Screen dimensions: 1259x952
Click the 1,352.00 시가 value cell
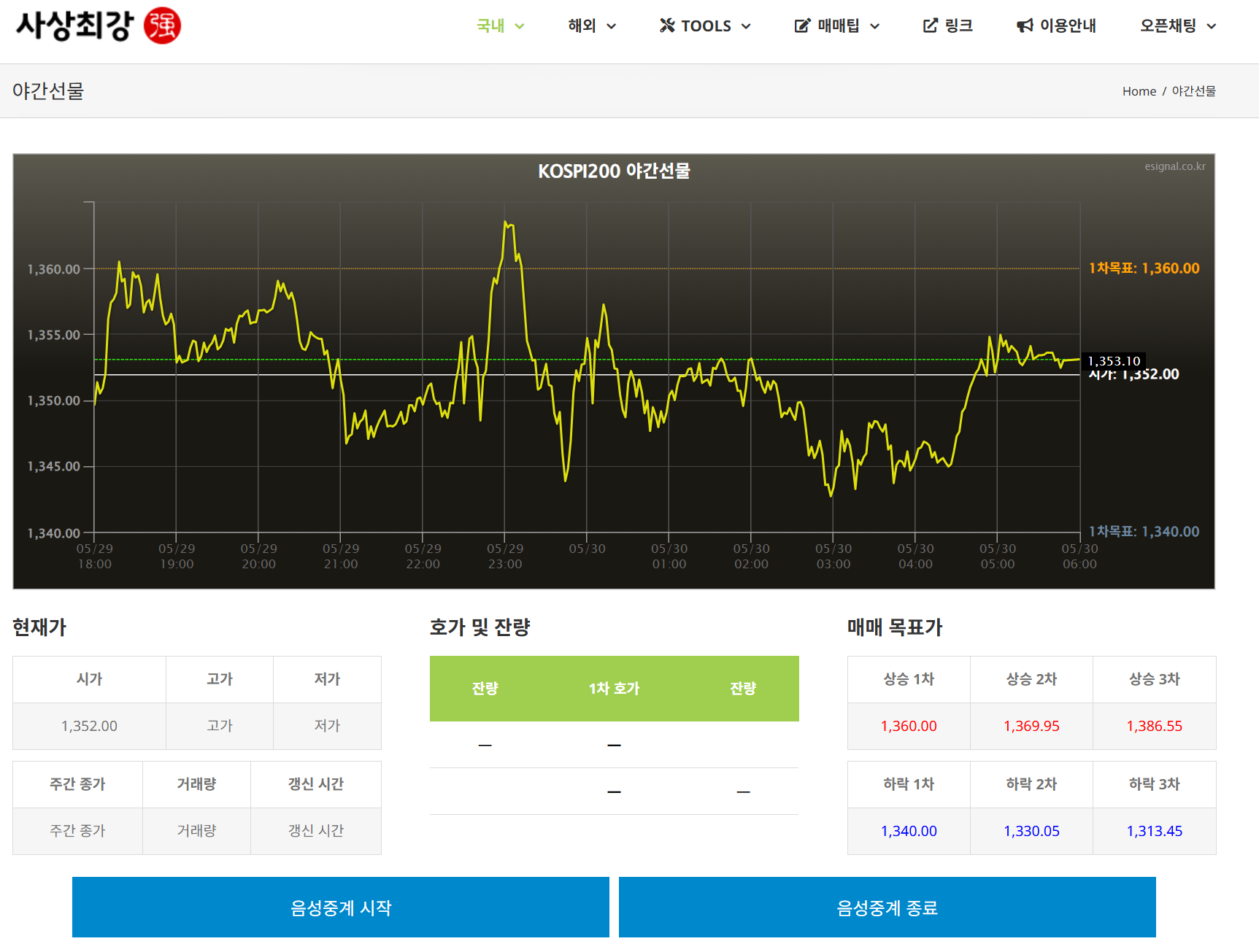coord(89,726)
